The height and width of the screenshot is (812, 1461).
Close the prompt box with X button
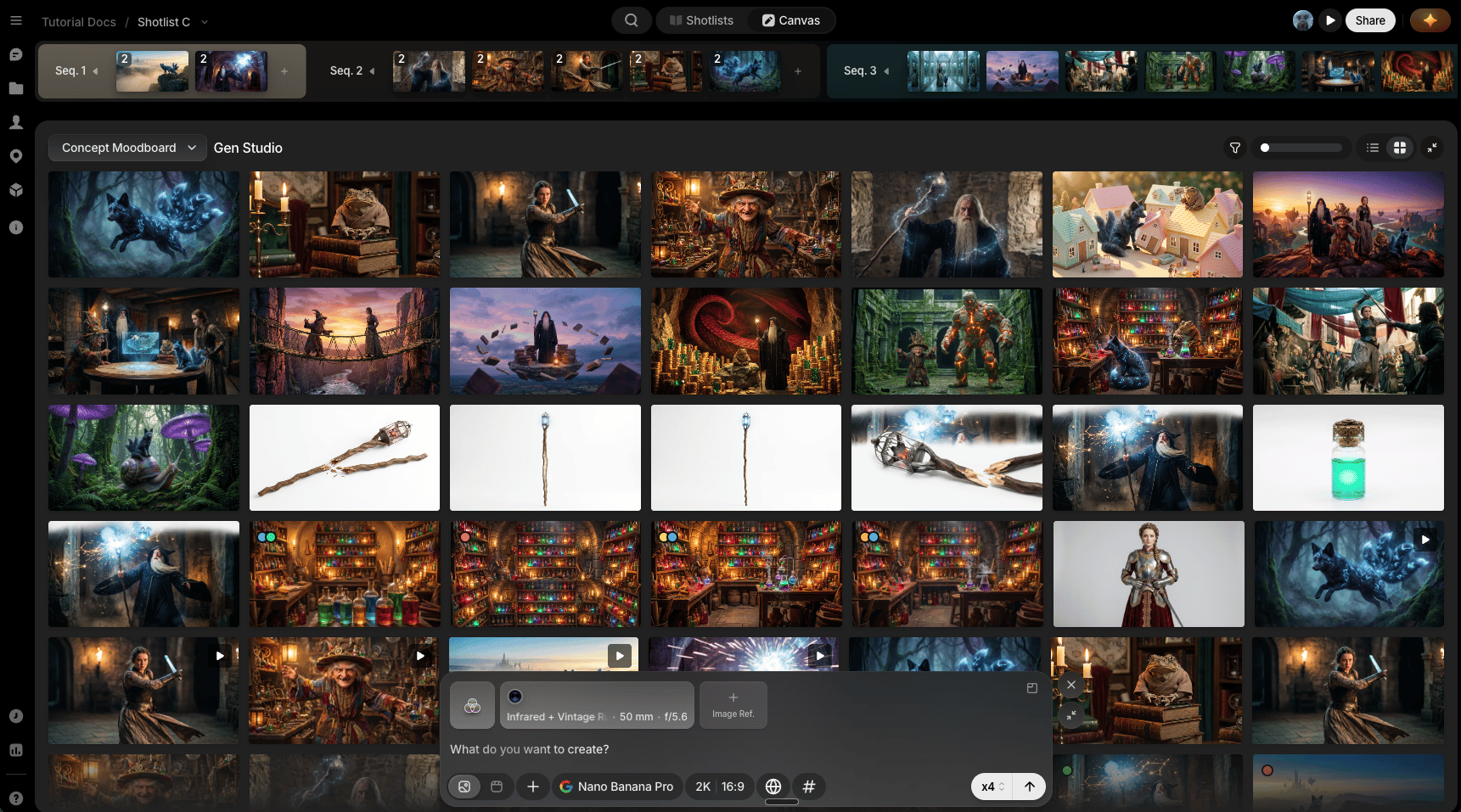[1071, 685]
